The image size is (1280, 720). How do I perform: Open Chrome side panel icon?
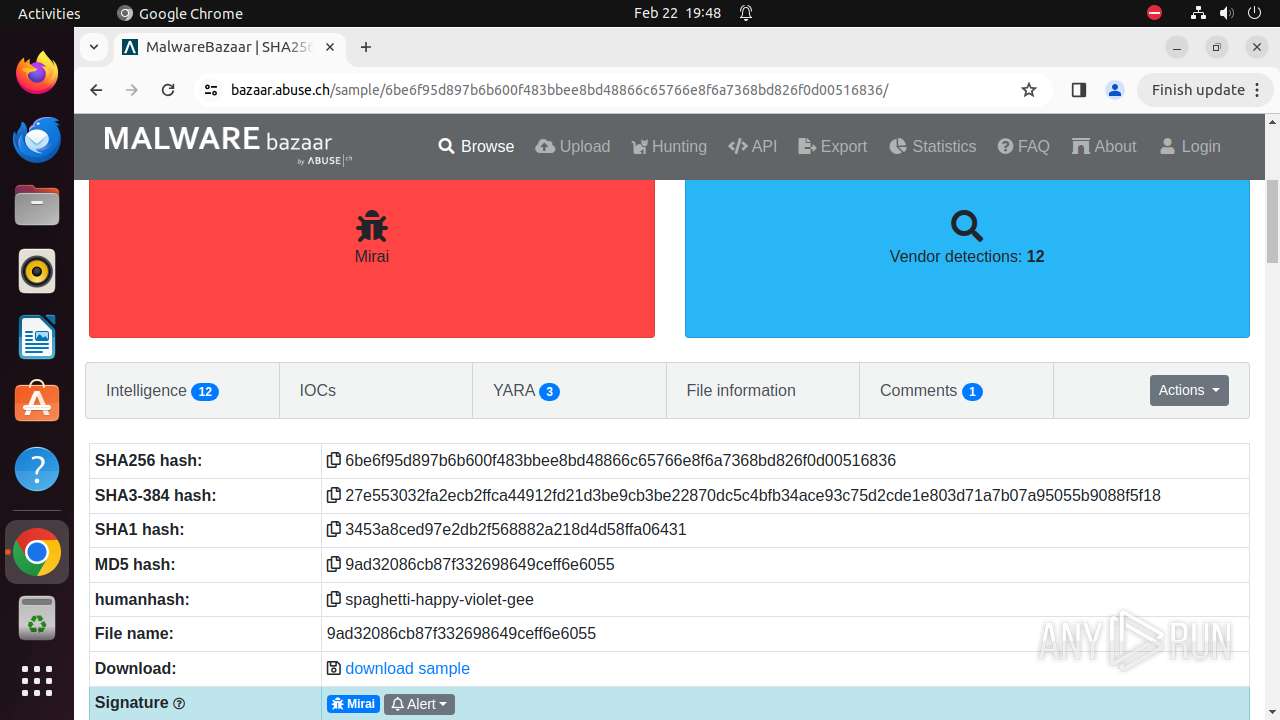[x=1078, y=90]
